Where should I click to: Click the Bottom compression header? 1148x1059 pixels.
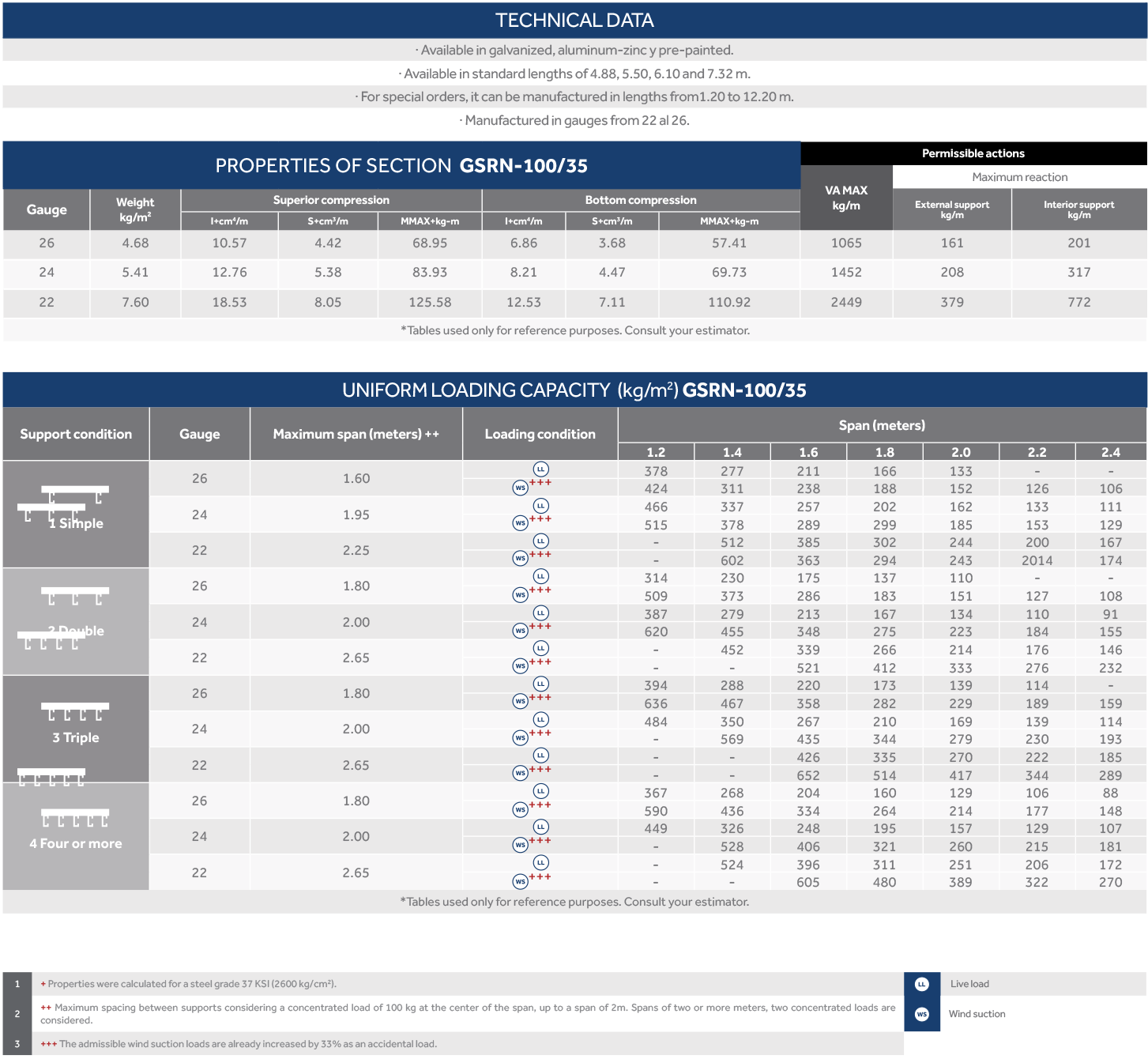click(640, 200)
